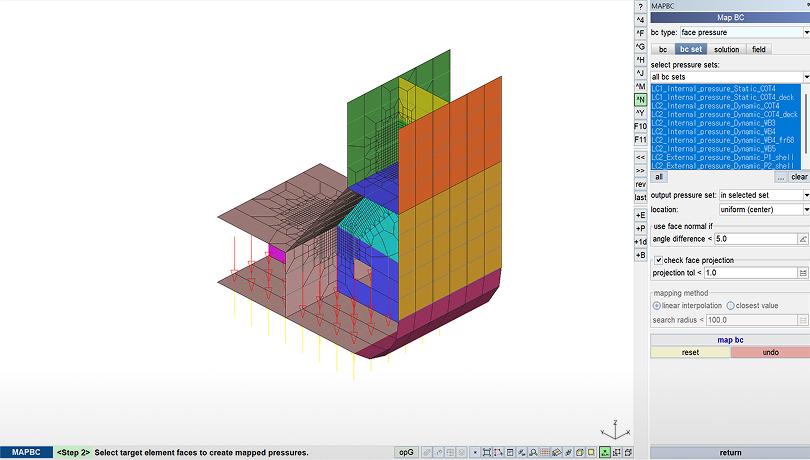Select the closest value radio button
This screenshot has height=460, width=810.
730,305
